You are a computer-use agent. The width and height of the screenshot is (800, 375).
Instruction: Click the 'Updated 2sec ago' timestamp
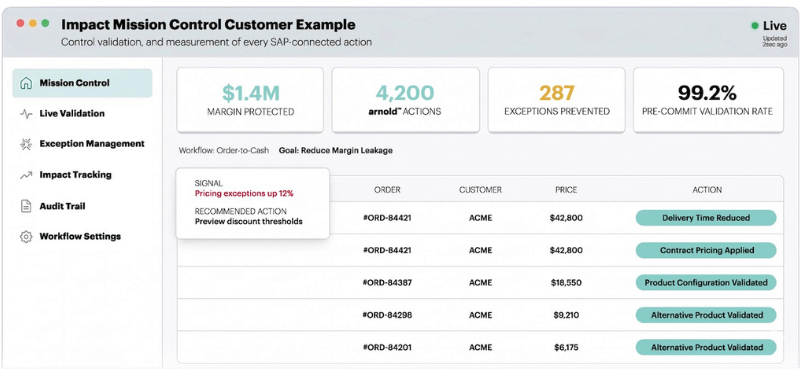[774, 41]
